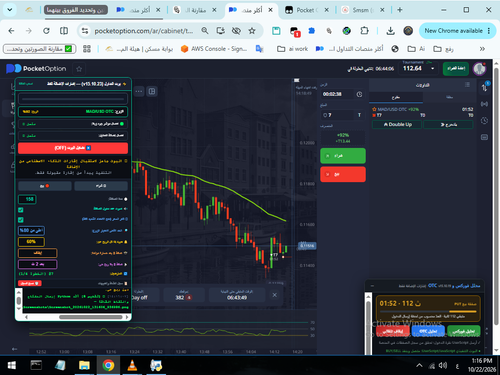
Task: Switch to the Smsm browser tab
Action: [x=362, y=10]
